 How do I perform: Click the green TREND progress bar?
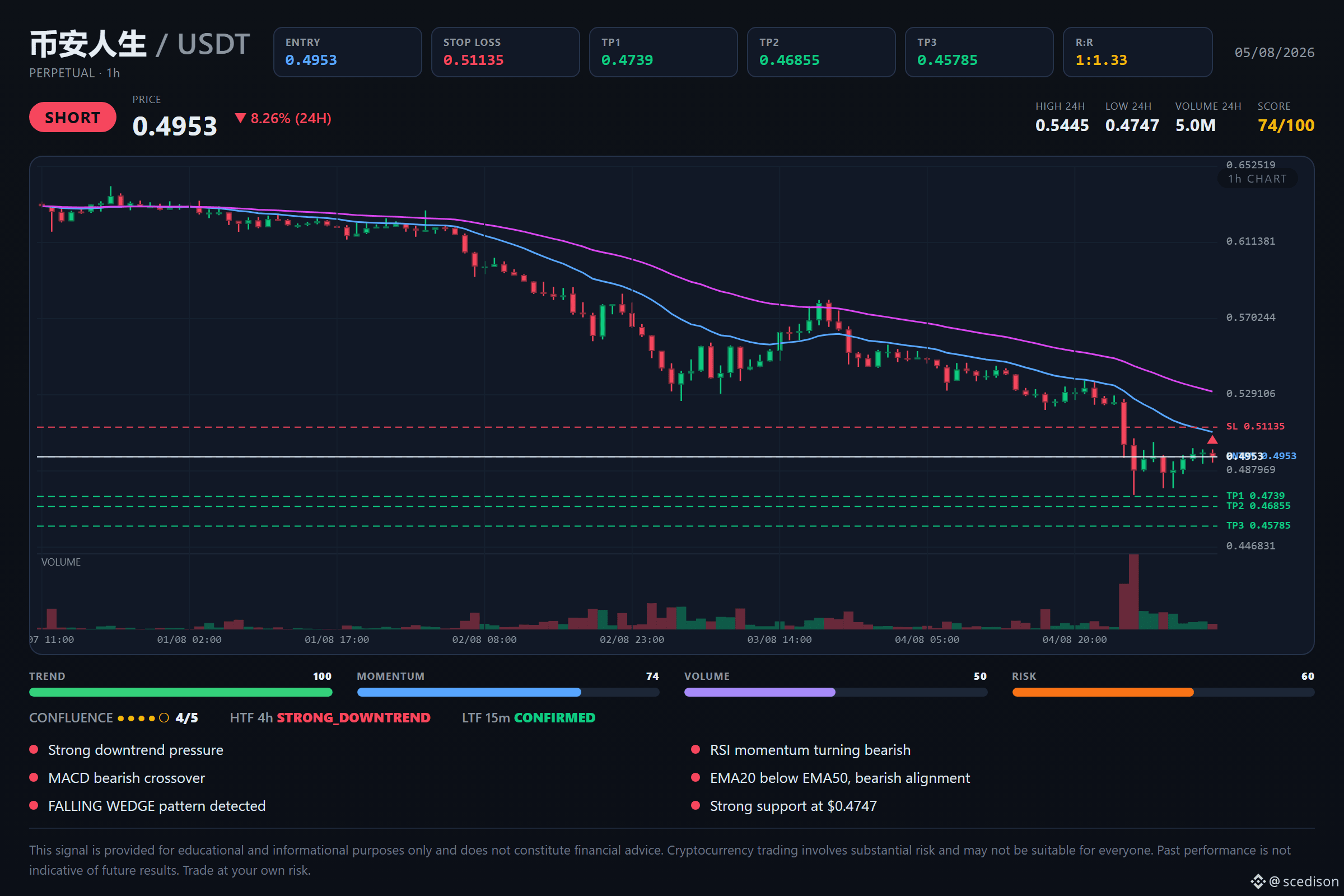tap(180, 692)
